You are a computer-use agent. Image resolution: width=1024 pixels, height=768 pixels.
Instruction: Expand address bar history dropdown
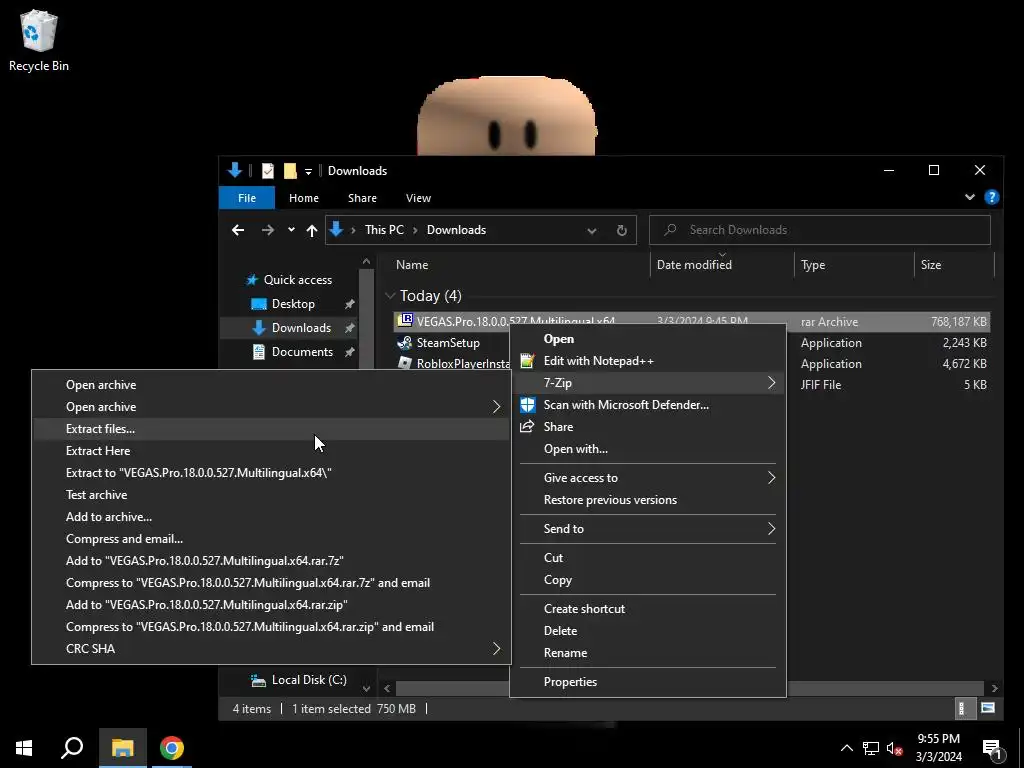point(592,231)
